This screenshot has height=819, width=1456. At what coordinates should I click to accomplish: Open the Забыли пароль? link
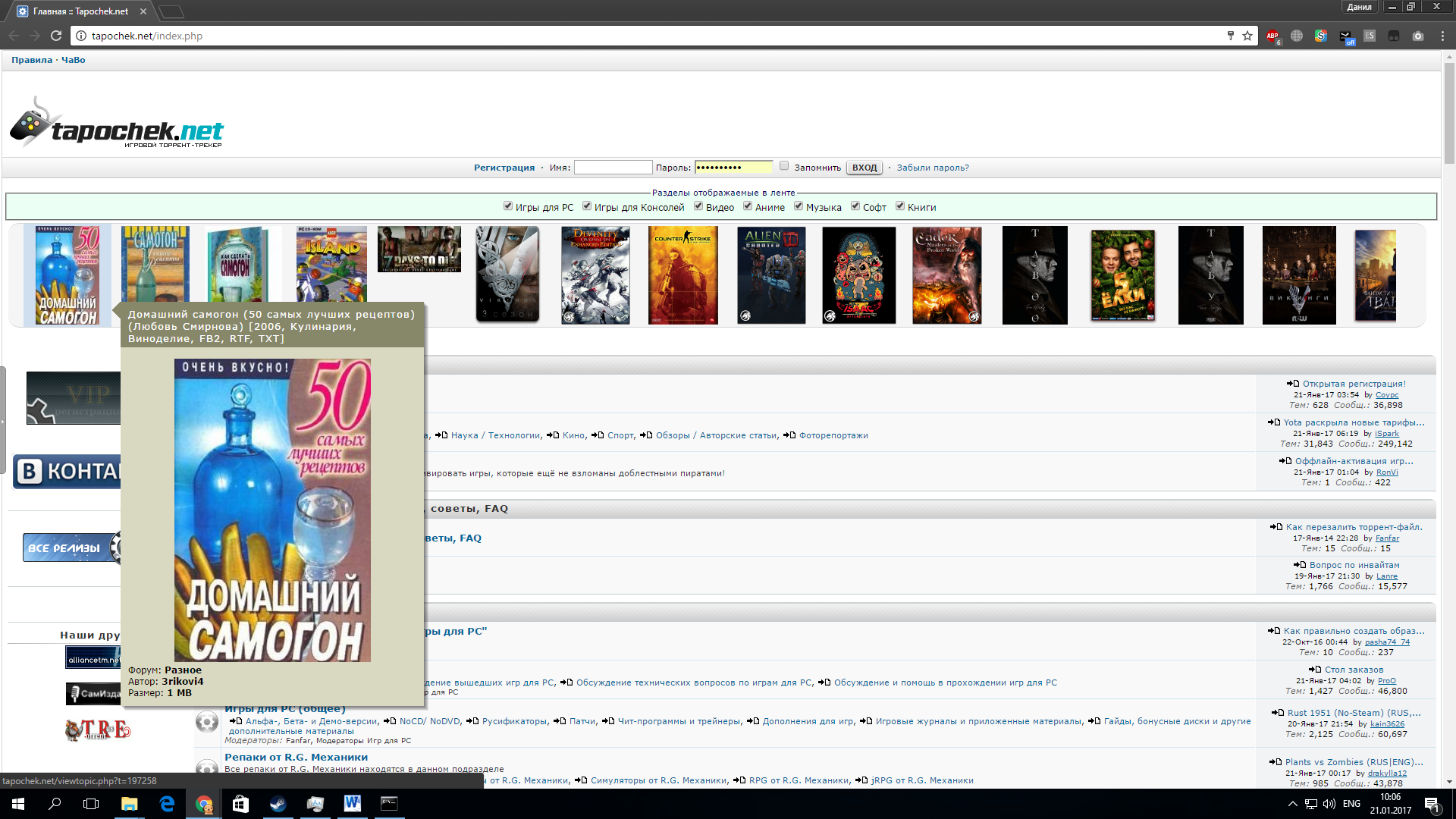pos(933,168)
